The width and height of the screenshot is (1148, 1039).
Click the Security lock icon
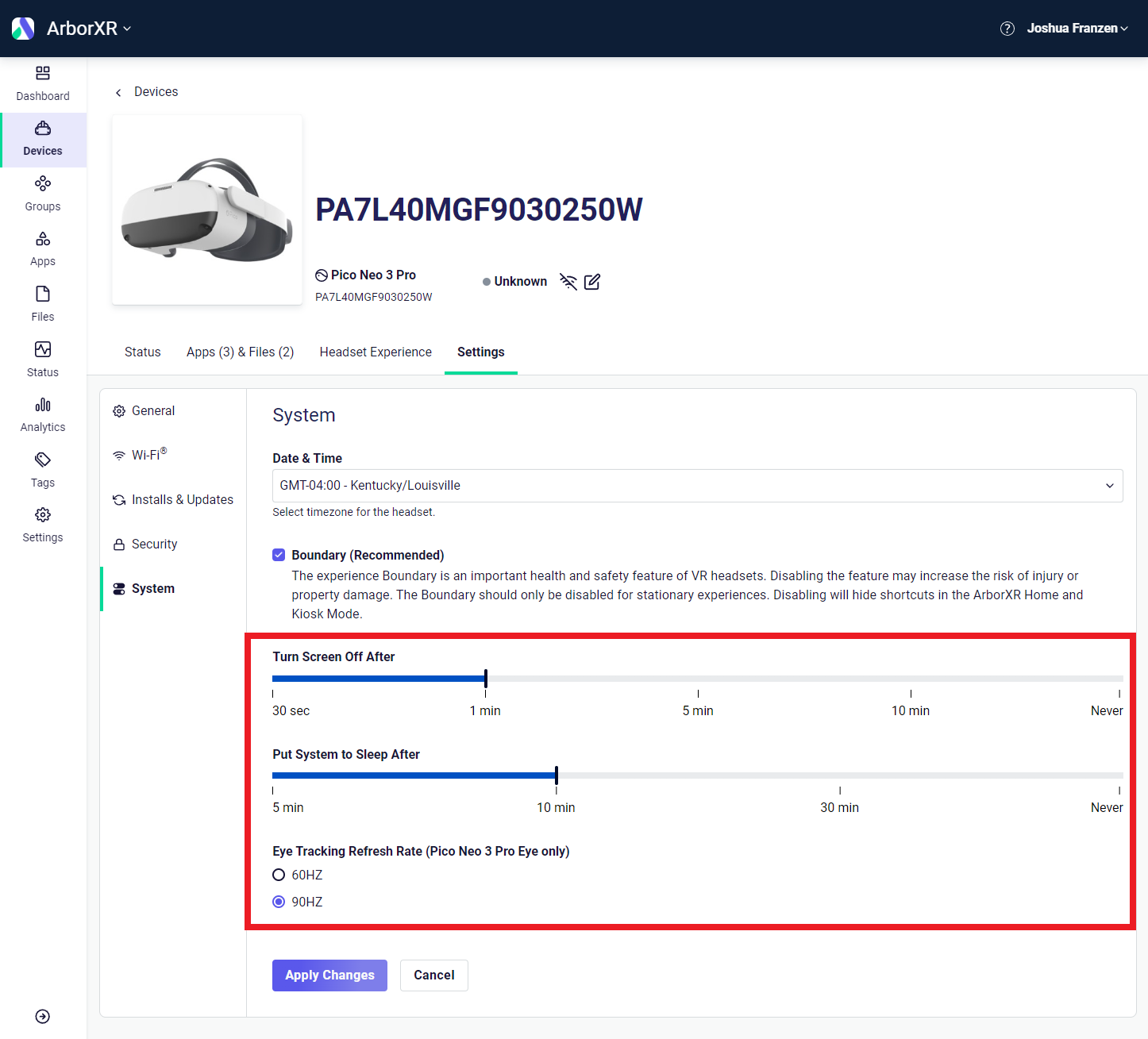click(119, 545)
